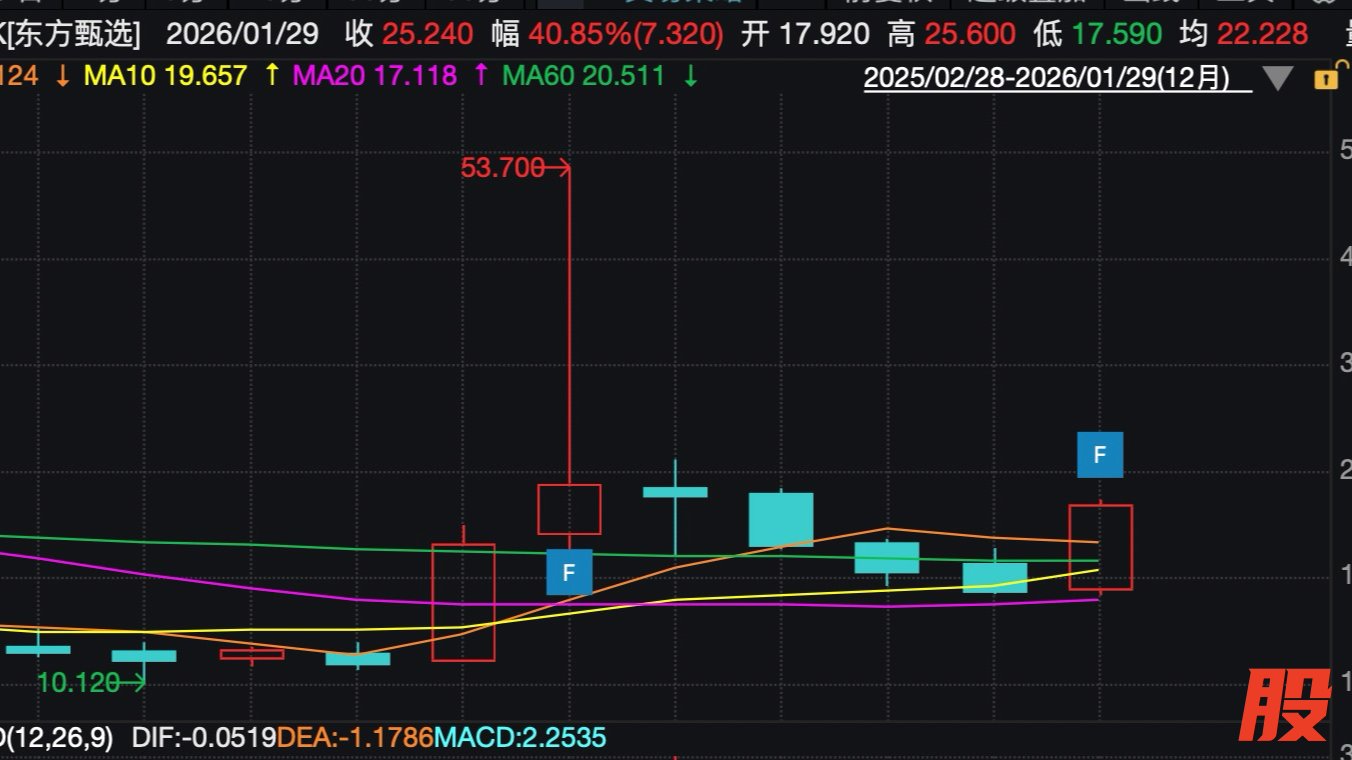
Task: Click the MACD:2.2535 value label
Action: tap(520, 738)
